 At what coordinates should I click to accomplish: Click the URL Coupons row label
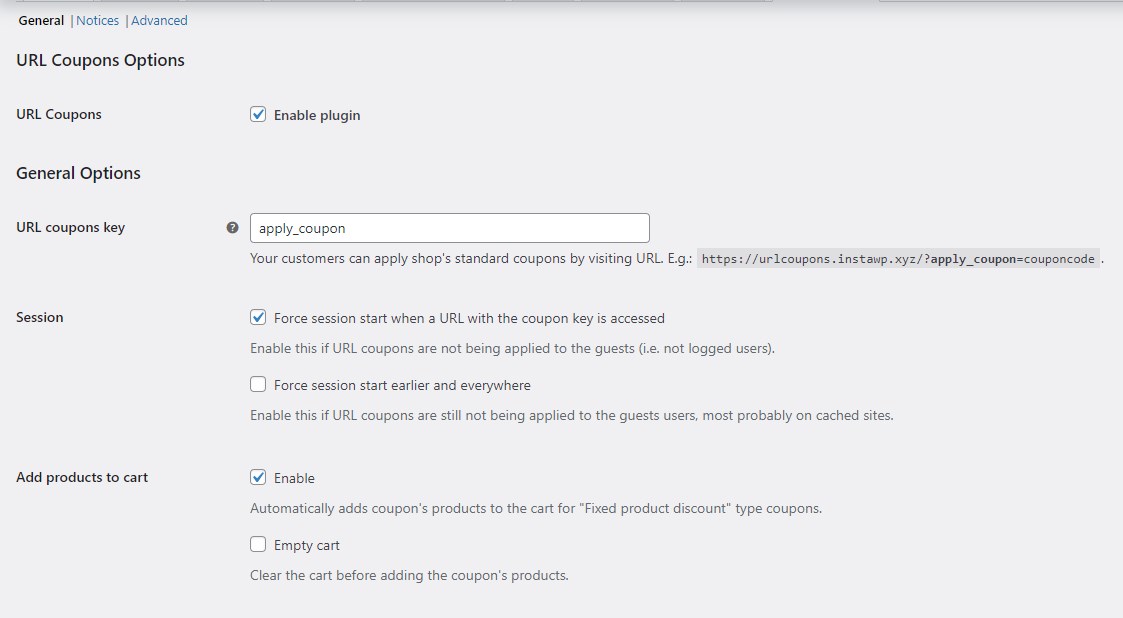(58, 114)
